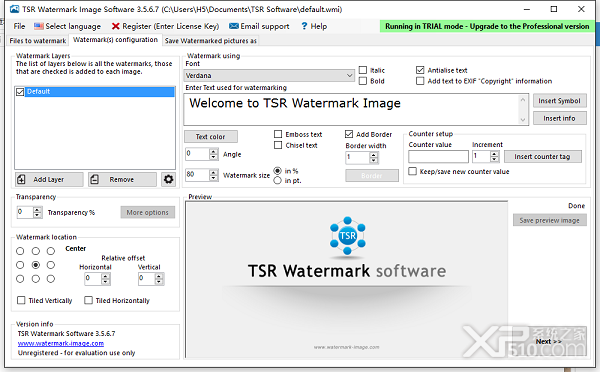Enable the Emboss text checkbox
This screenshot has height=372, width=600.
coord(278,134)
